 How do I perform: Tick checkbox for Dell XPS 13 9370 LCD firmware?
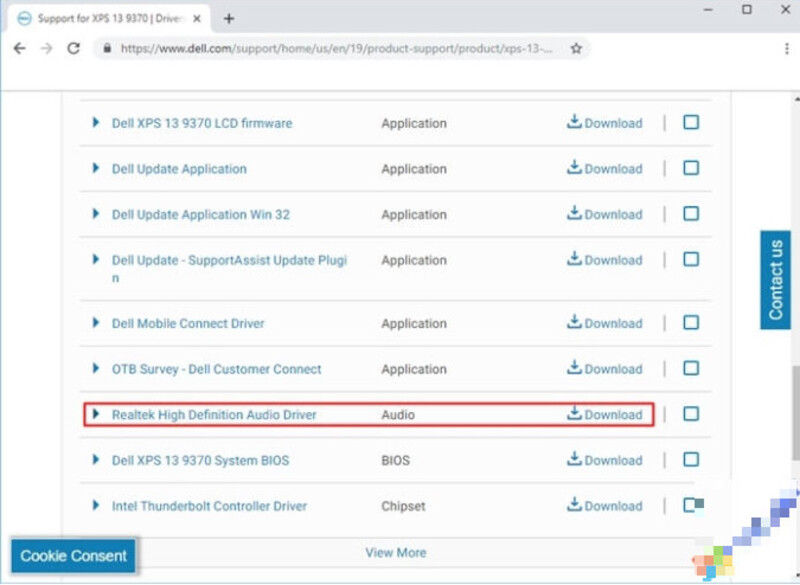point(691,122)
